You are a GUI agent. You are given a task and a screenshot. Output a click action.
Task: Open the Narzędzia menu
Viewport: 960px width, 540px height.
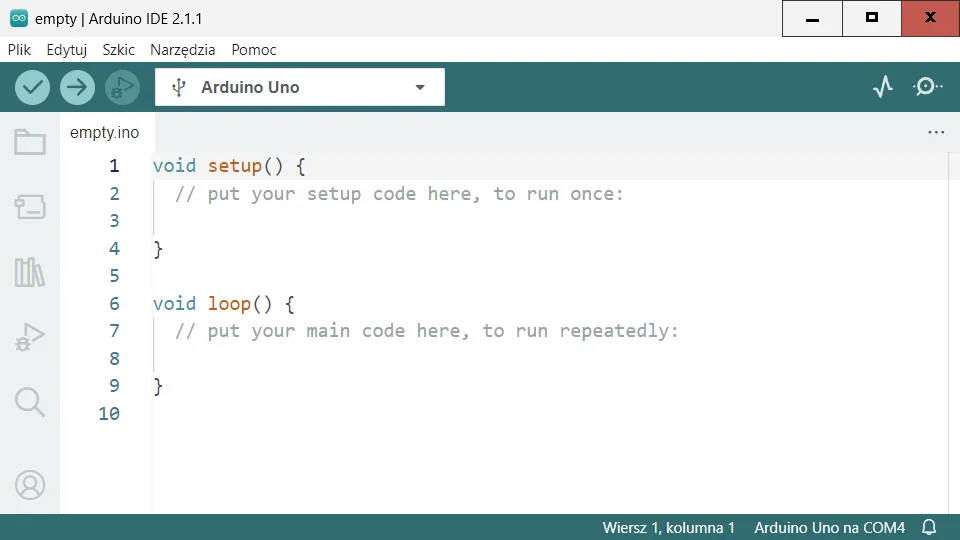[x=182, y=50]
